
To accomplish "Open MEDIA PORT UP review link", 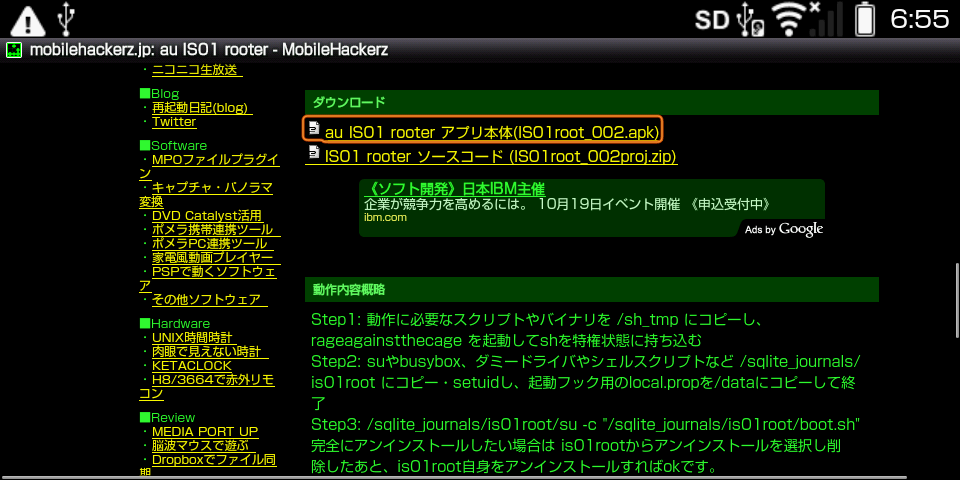I will (x=204, y=432).
